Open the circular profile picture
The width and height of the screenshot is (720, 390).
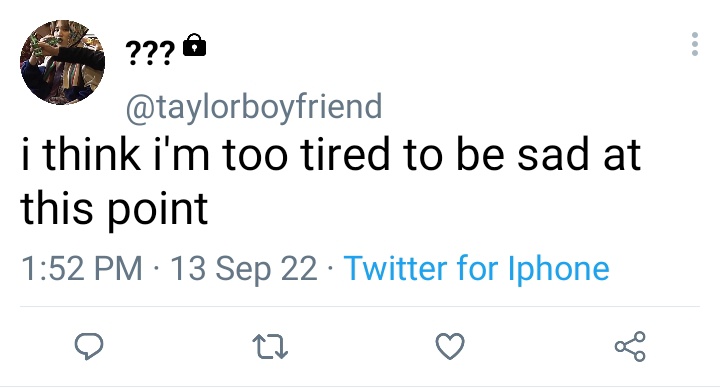click(x=62, y=62)
